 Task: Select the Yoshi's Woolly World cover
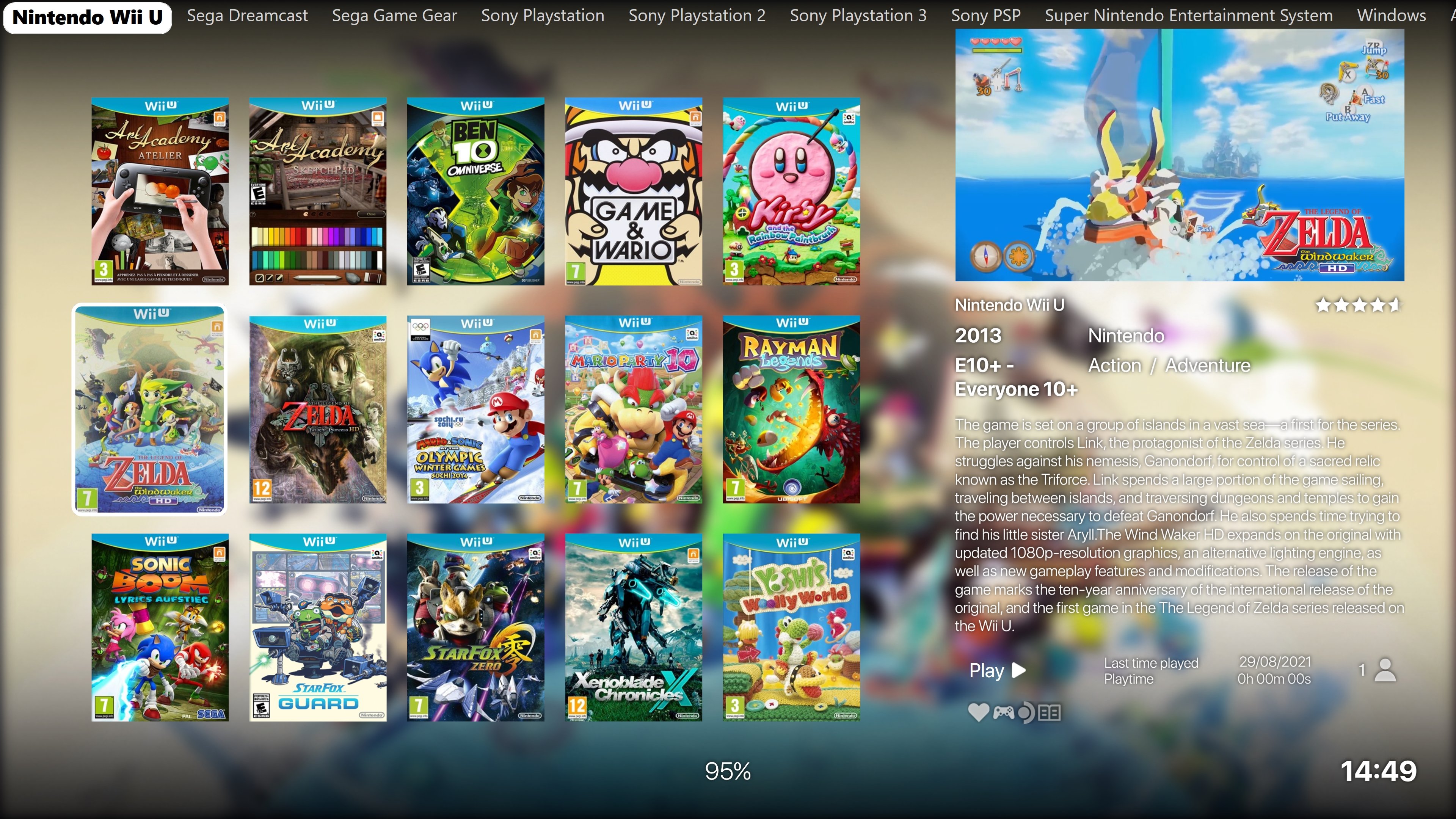(791, 628)
